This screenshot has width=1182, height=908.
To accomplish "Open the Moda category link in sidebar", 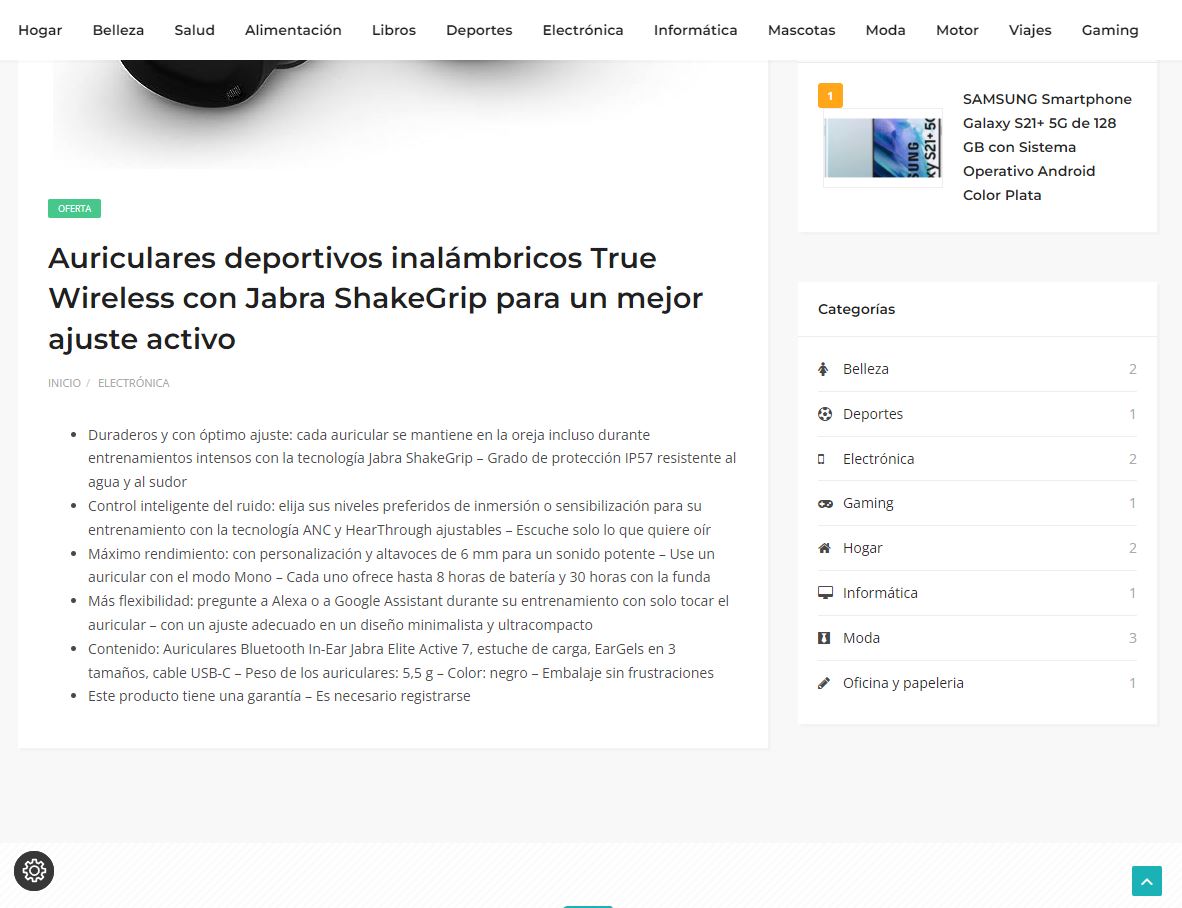I will (x=861, y=638).
